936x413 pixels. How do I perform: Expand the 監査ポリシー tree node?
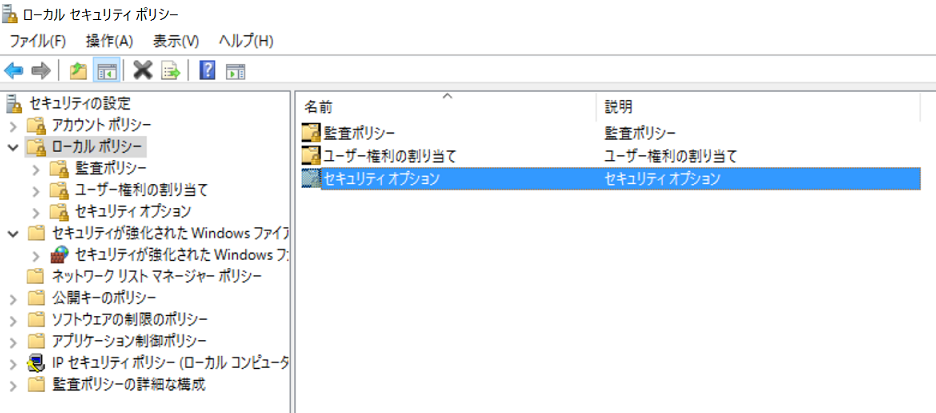point(36,169)
